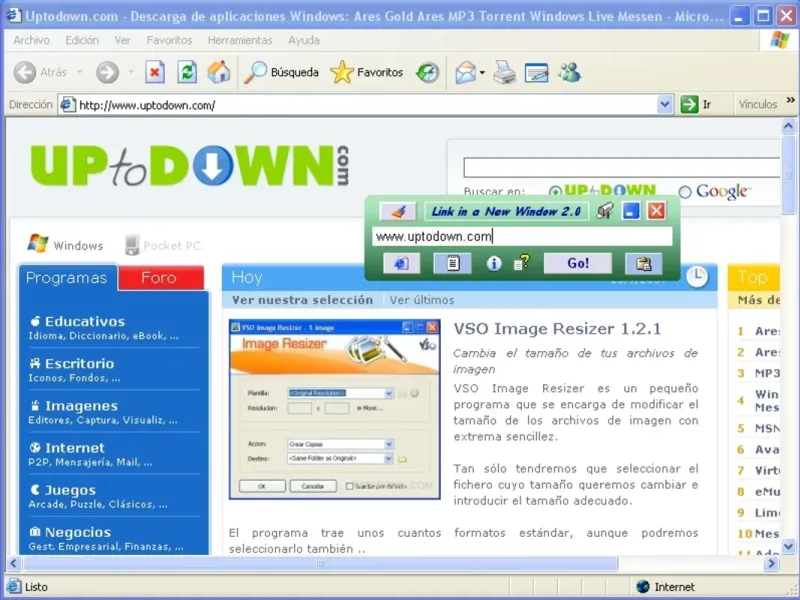Refresh the page with green arrows icon
The height and width of the screenshot is (600, 800).
[187, 72]
